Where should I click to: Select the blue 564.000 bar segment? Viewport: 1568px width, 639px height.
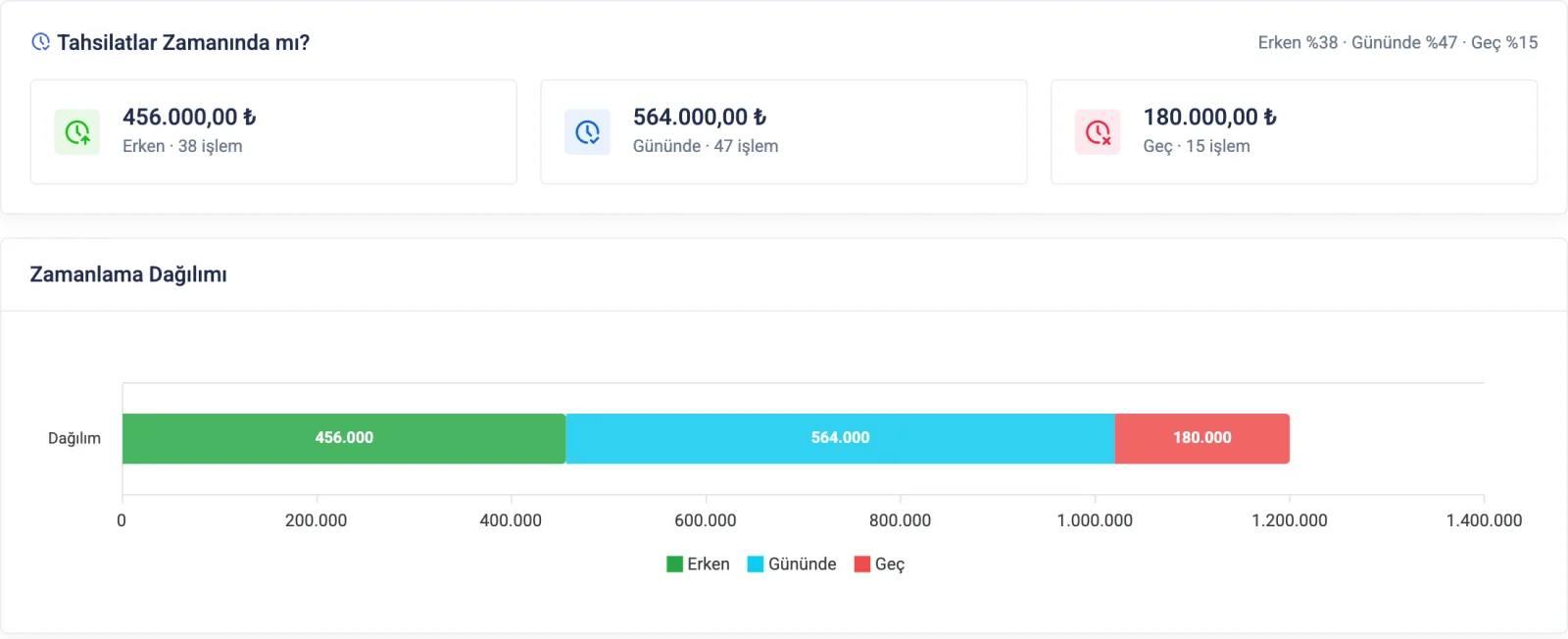pyautogui.click(x=840, y=438)
